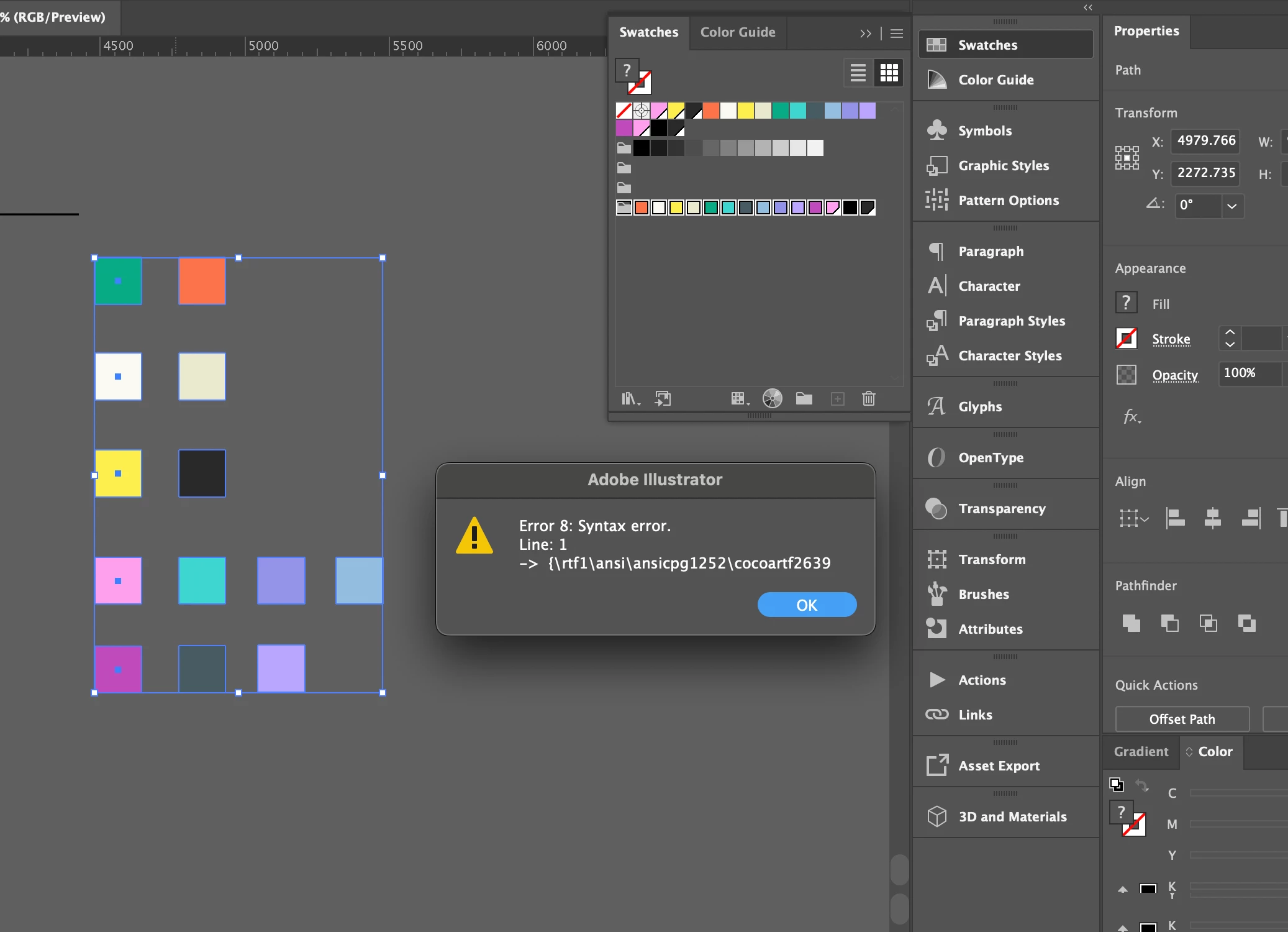Open the Asset Export panel
This screenshot has width=1288, height=932.
click(998, 765)
